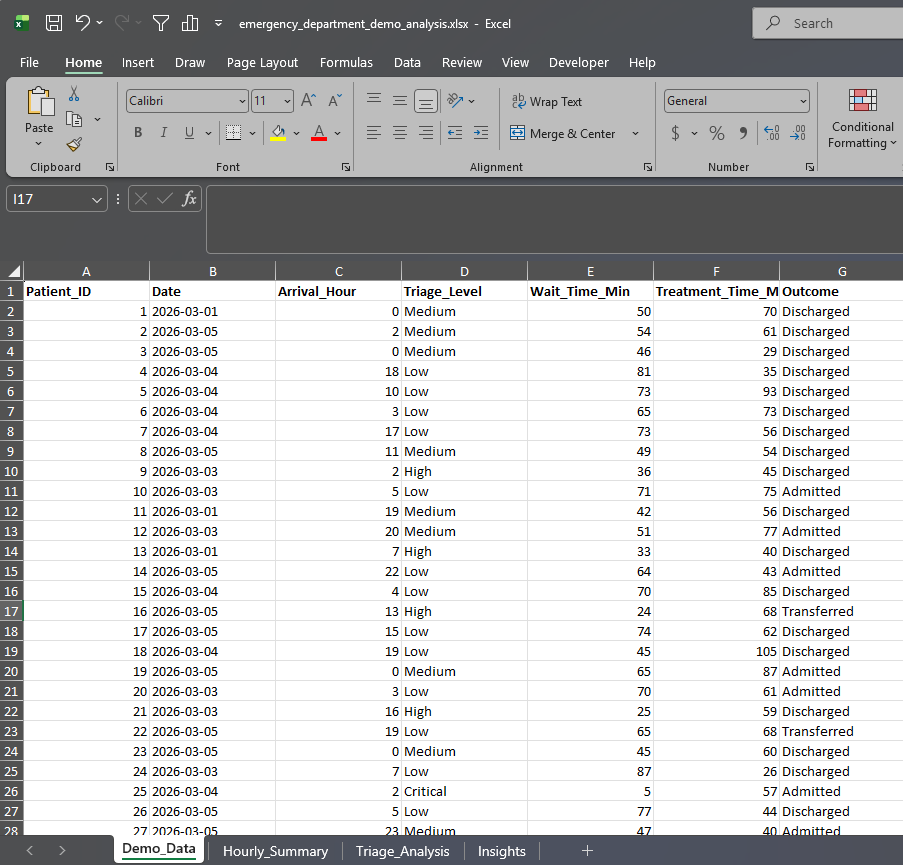Click into the Search box
The width and height of the screenshot is (903, 865).
830,23
